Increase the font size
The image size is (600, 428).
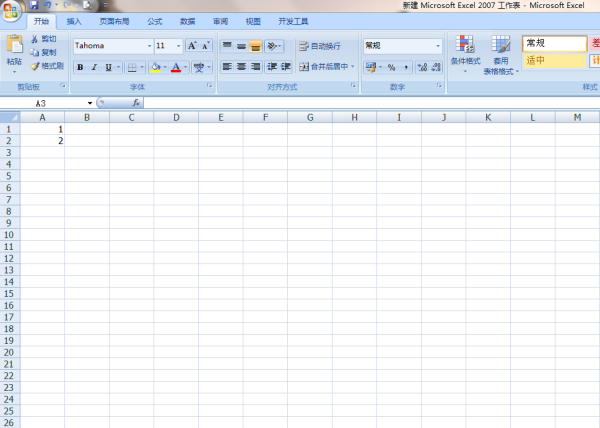[x=192, y=46]
